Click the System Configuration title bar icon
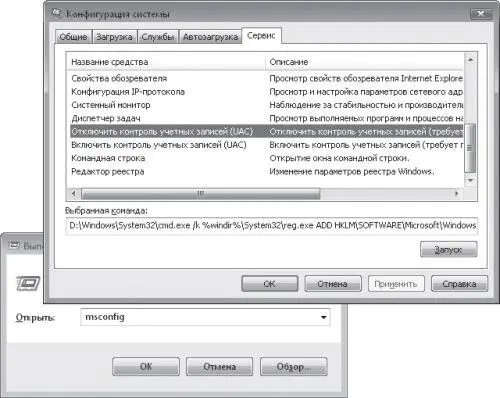 57,14
